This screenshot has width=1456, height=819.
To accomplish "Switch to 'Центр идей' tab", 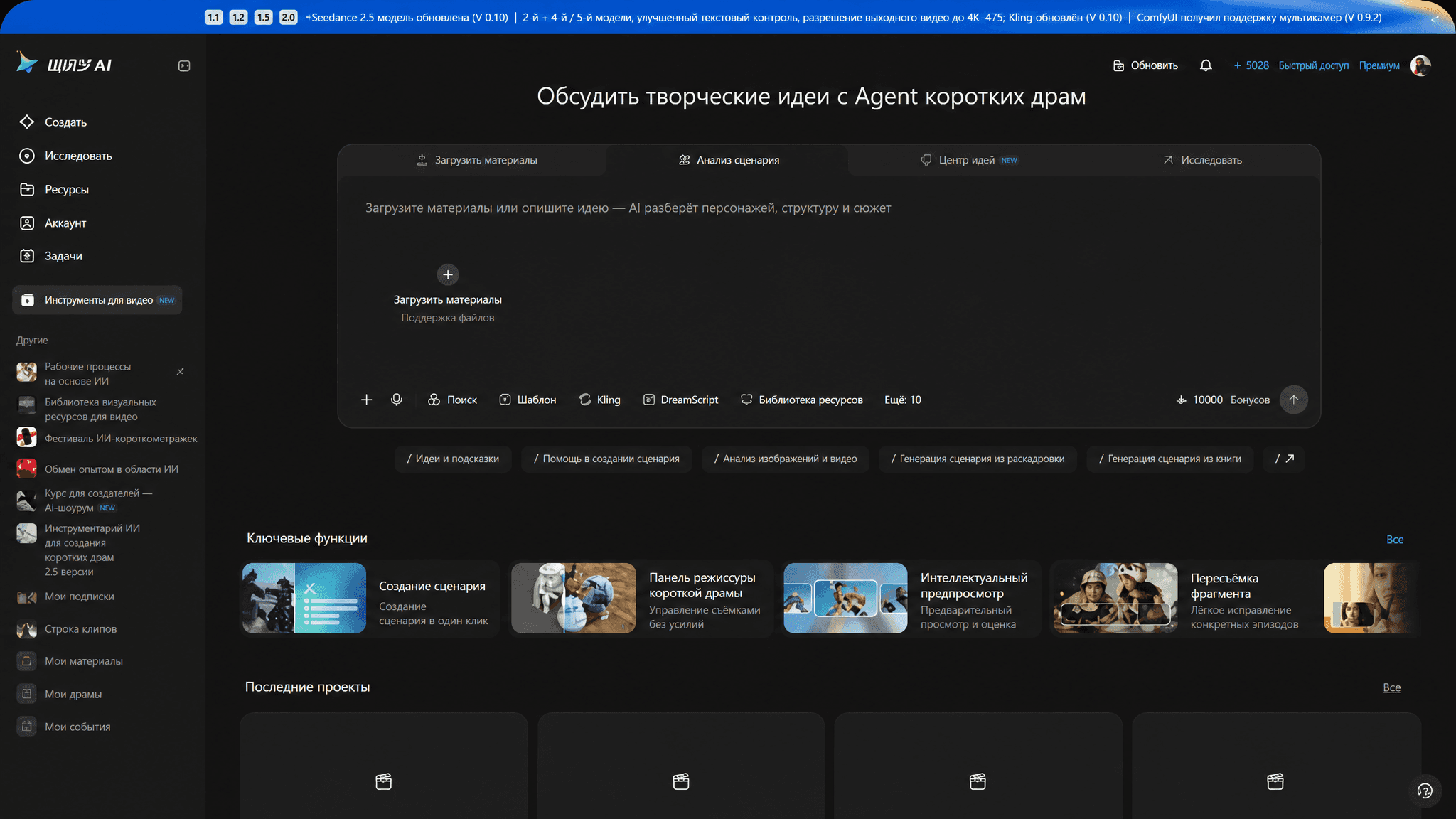I will [x=969, y=160].
